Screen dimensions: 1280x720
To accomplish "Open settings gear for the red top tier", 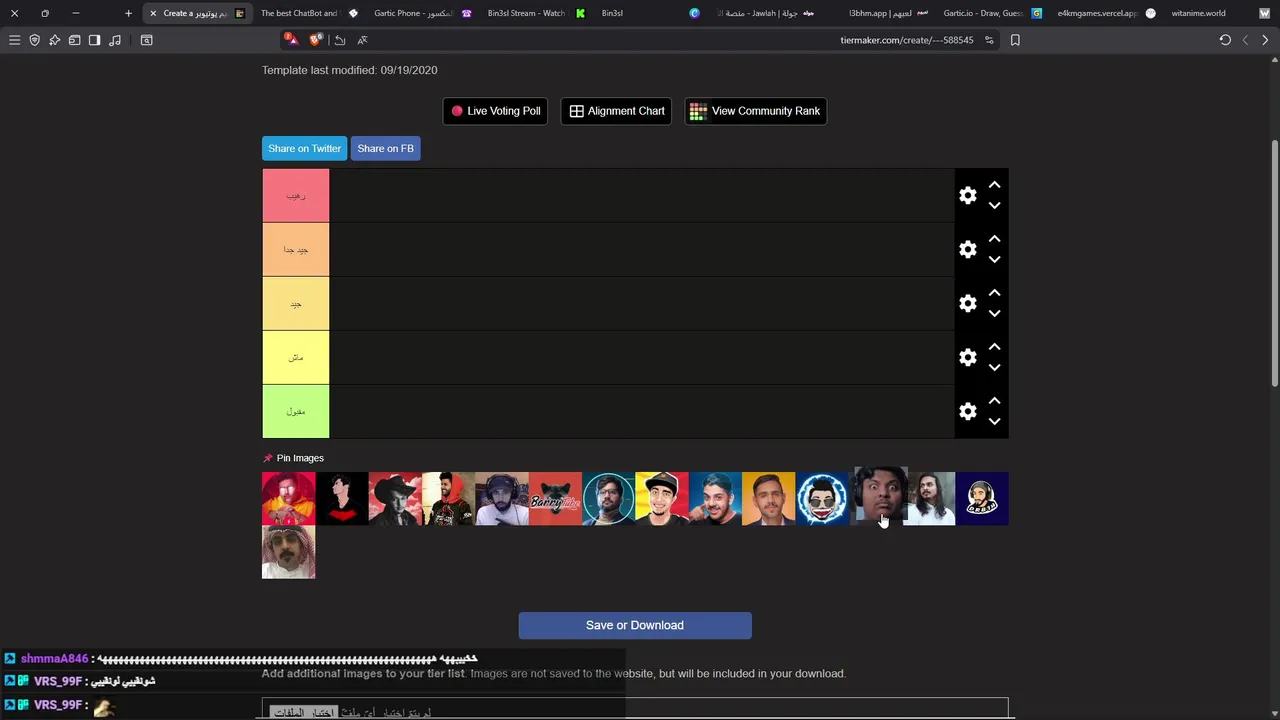I will pyautogui.click(x=967, y=196).
